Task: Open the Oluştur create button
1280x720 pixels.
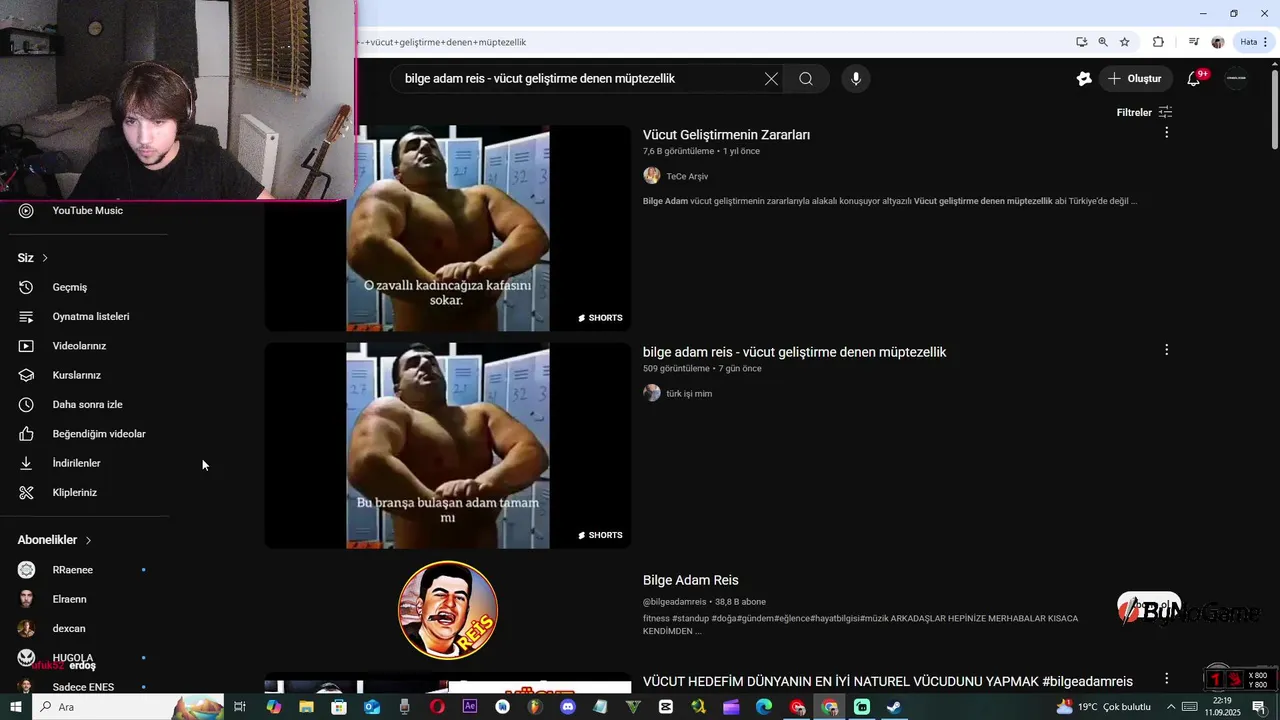Action: 1135,79
